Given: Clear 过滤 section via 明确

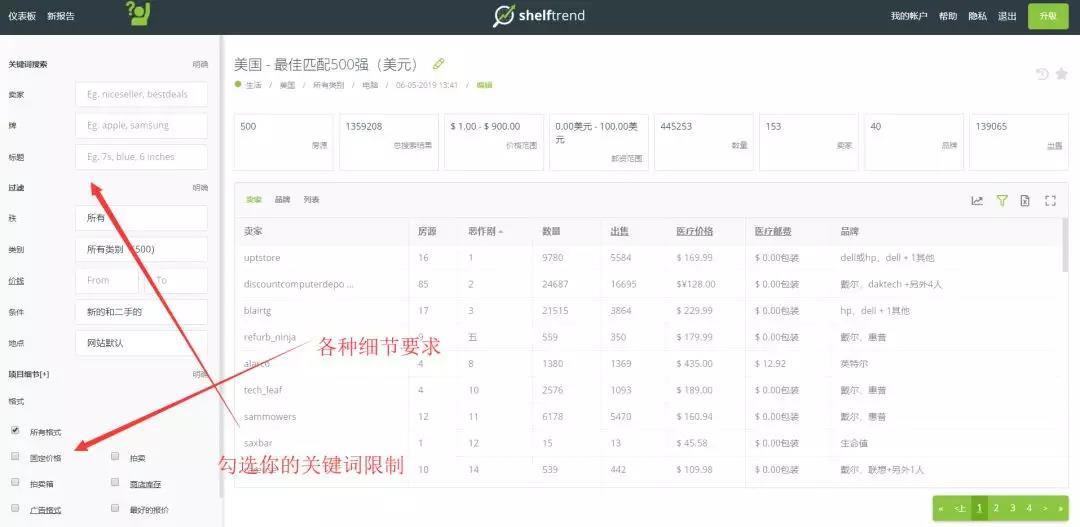Looking at the screenshot, I should point(200,187).
